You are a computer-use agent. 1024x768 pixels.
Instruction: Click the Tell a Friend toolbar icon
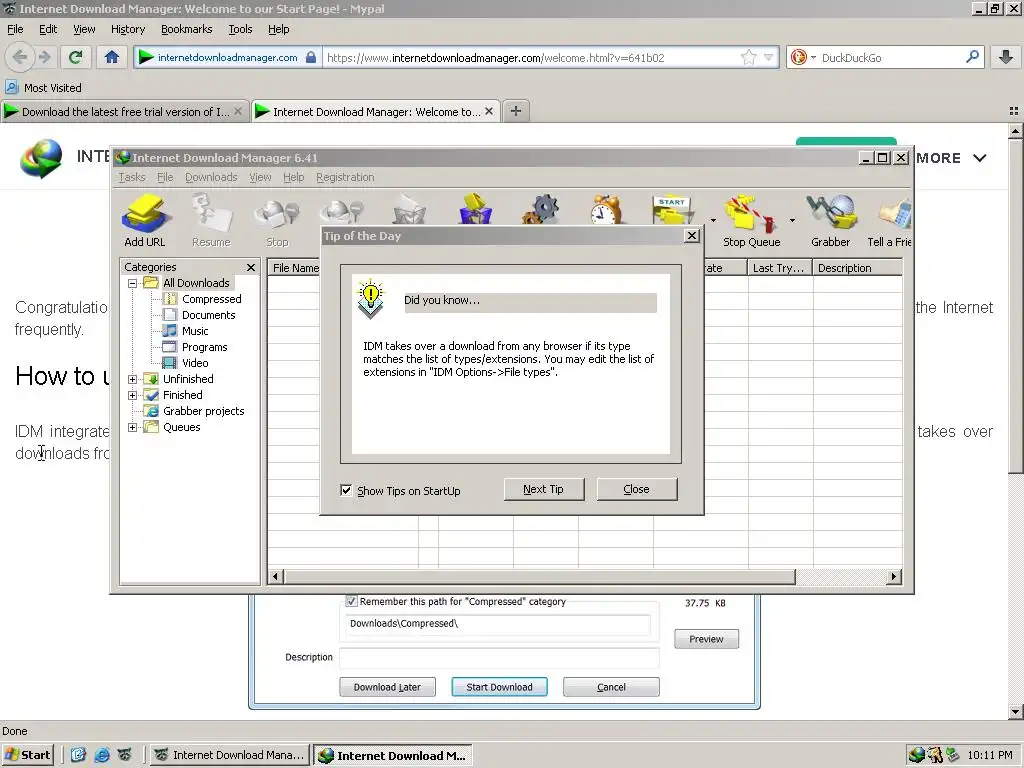(x=889, y=221)
